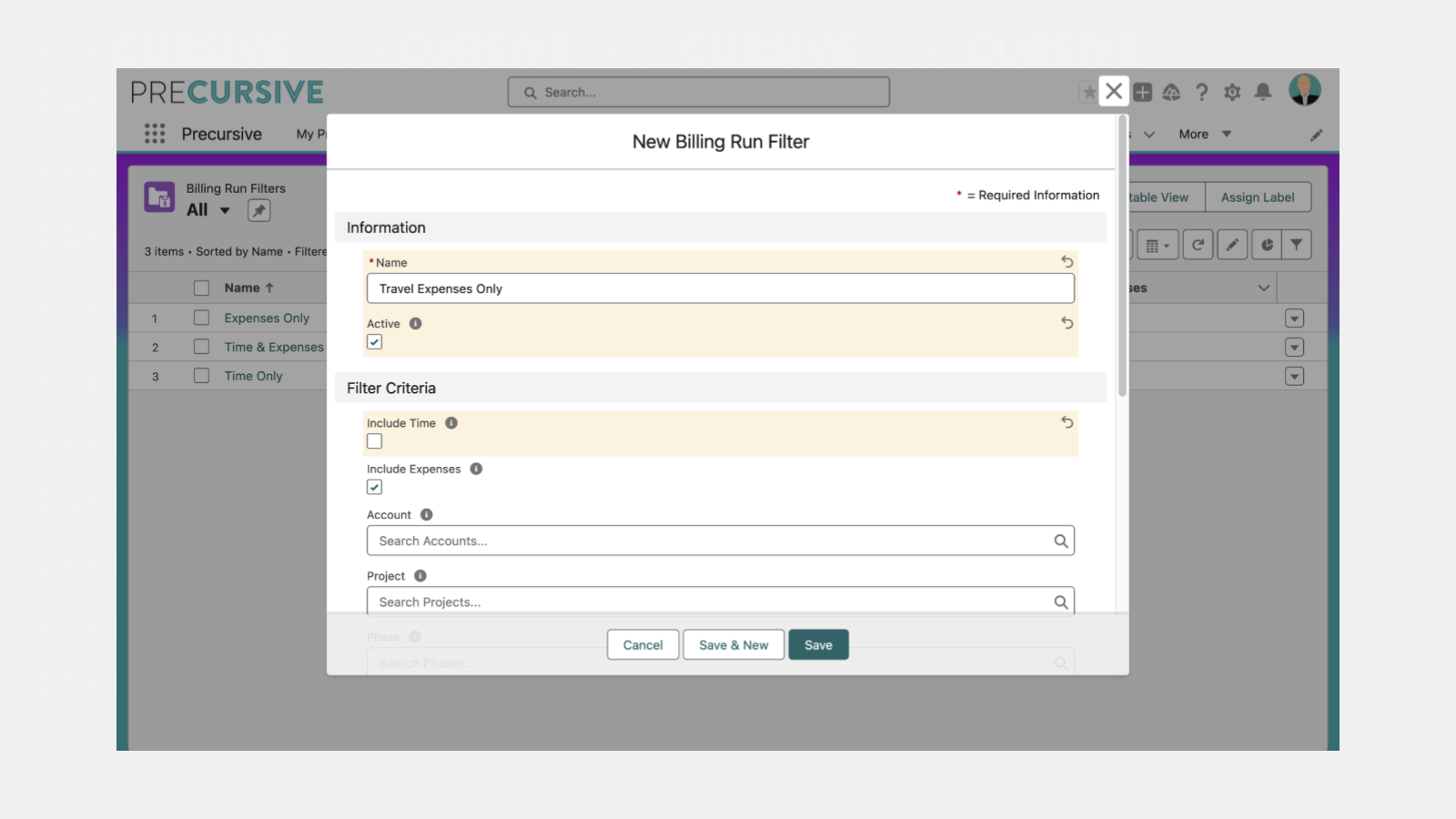Open the charts panel icon
The width and height of the screenshot is (1456, 819).
[x=1267, y=245]
